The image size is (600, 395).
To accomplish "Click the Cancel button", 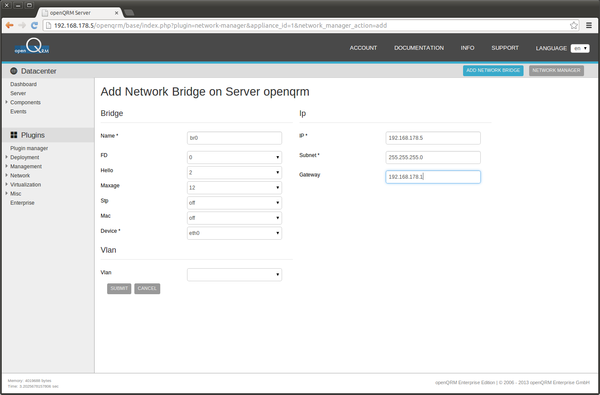I will tap(147, 289).
